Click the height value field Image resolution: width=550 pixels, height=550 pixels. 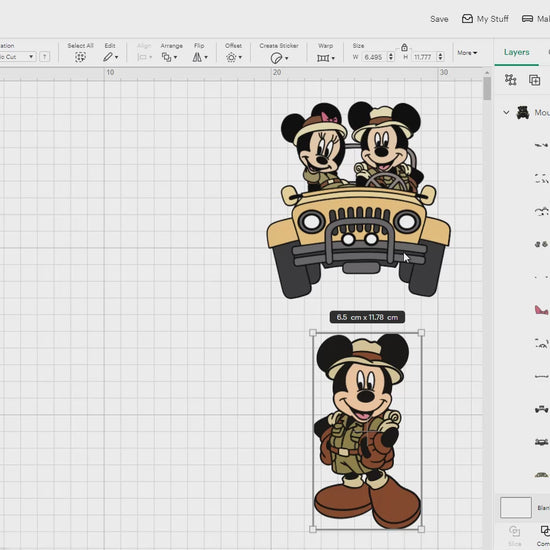(x=423, y=57)
